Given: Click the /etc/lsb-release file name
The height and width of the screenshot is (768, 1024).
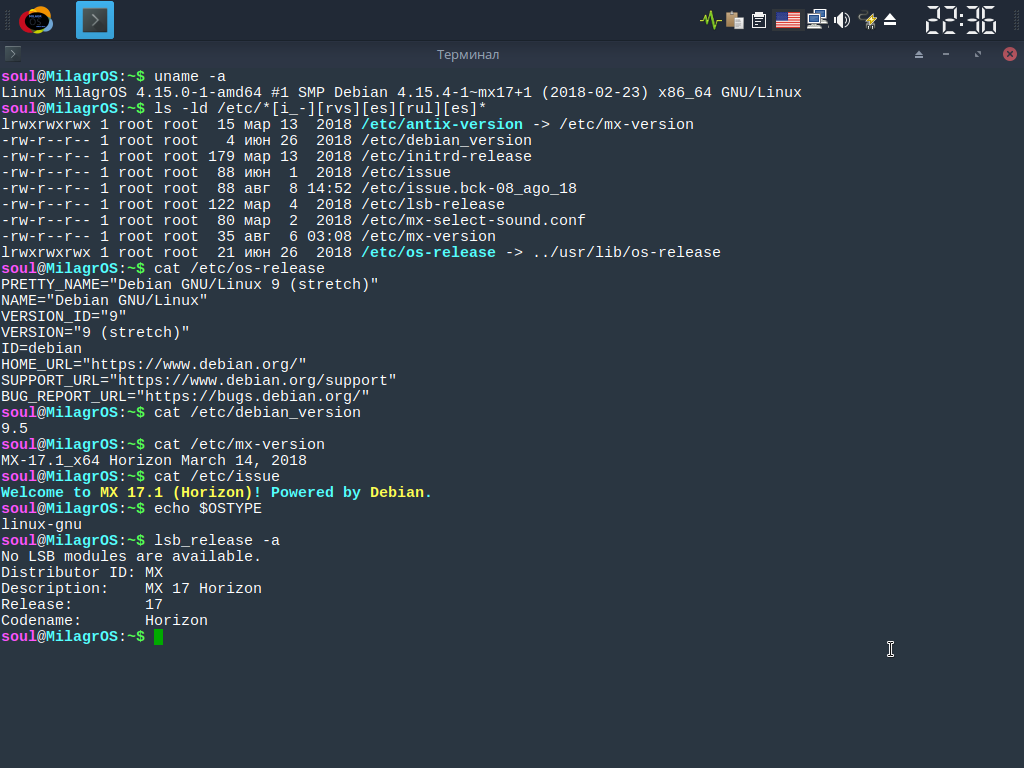Looking at the screenshot, I should (x=433, y=204).
